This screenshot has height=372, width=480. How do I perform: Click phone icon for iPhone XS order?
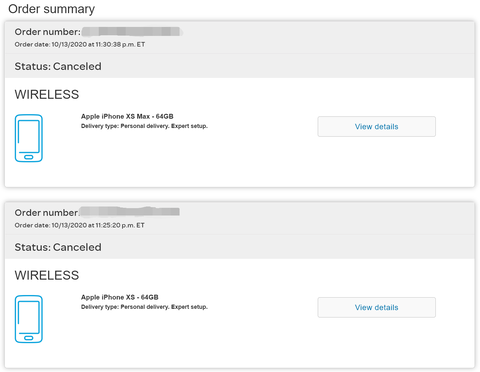coord(29,319)
